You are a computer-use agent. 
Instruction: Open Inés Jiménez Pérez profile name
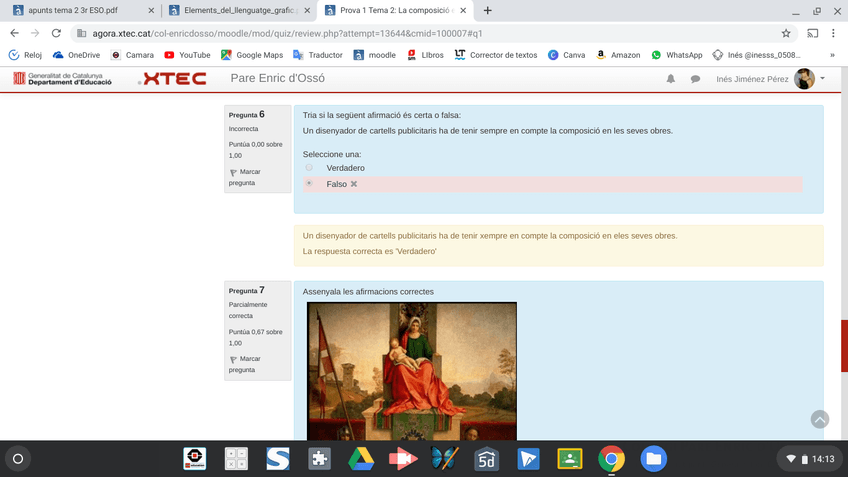[752, 79]
